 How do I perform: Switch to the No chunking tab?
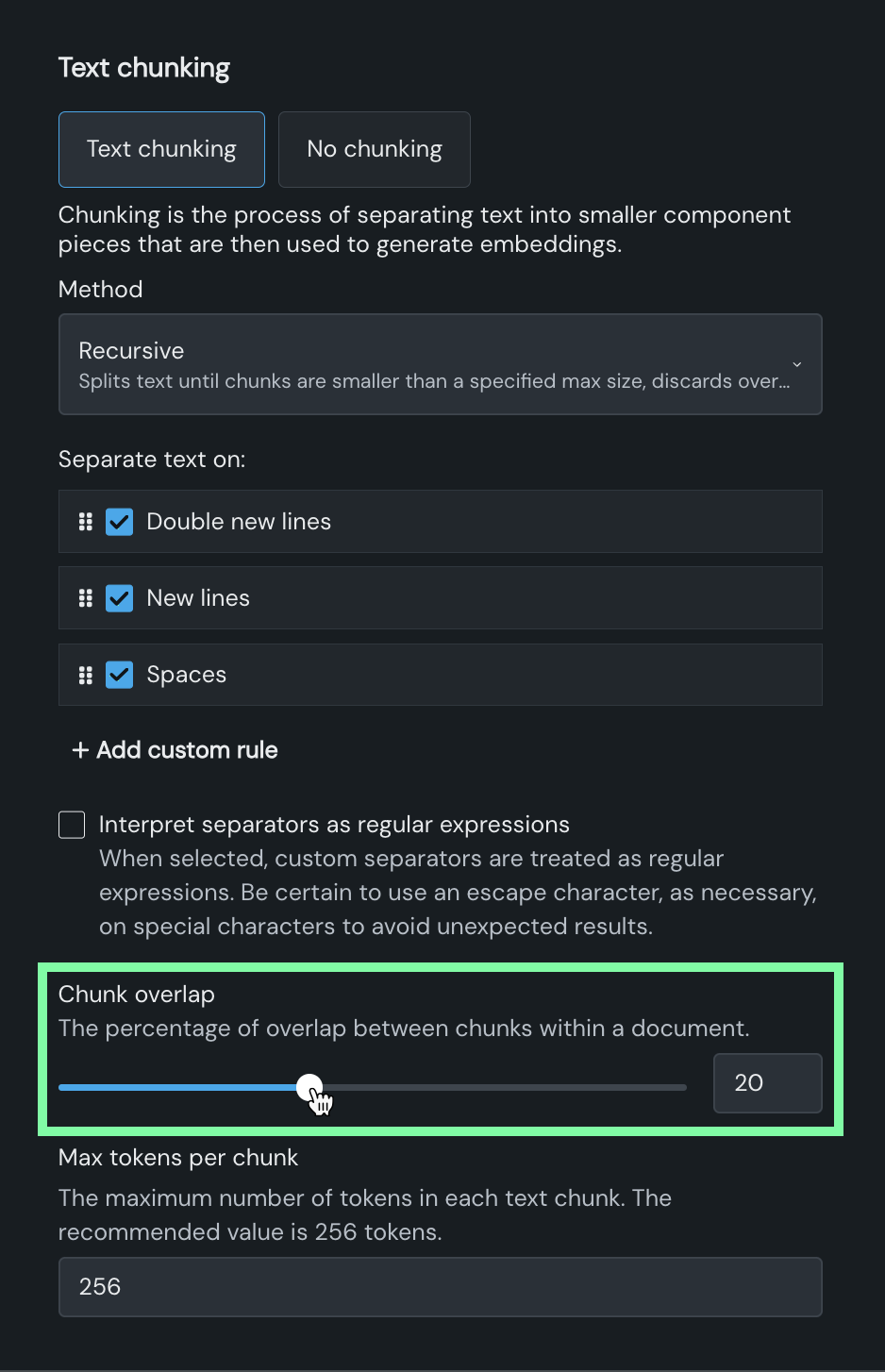[x=375, y=149]
